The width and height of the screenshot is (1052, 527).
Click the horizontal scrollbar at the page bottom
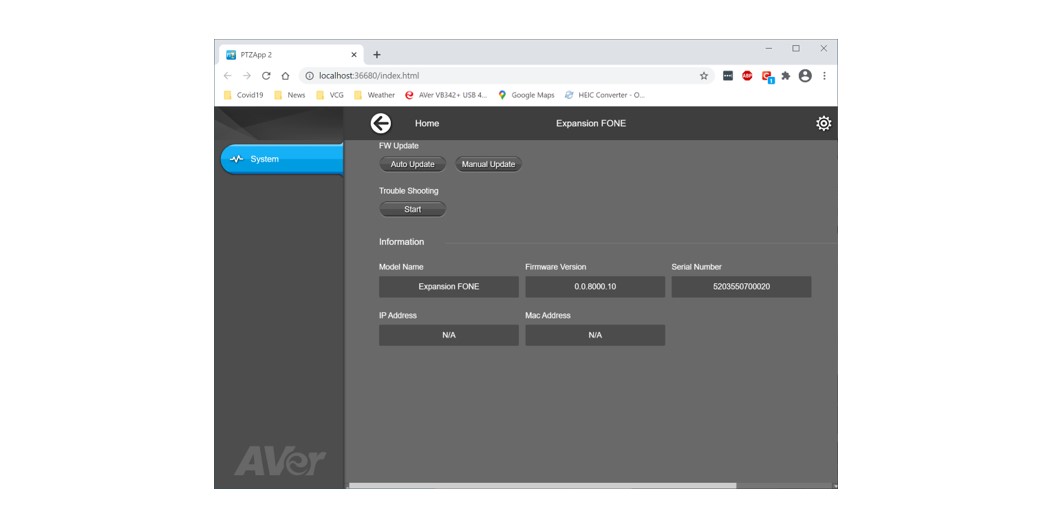click(542, 485)
